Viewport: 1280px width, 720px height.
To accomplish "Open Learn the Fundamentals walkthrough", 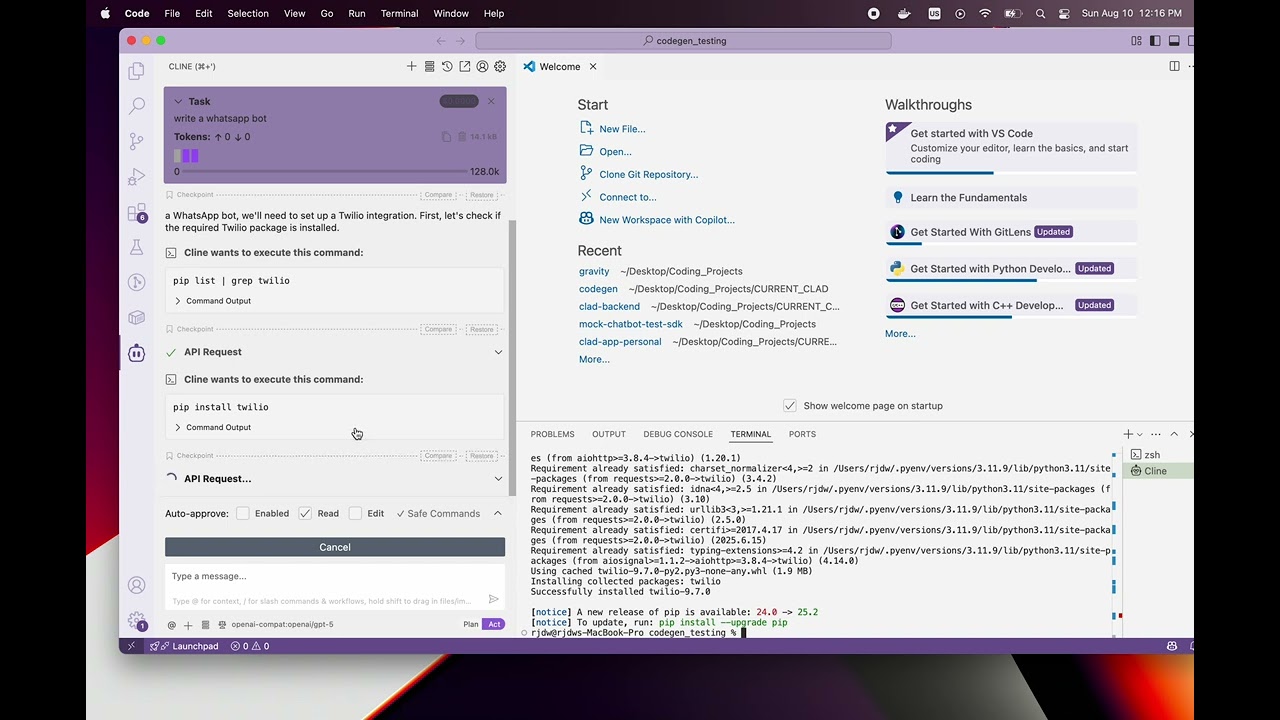I will (x=1011, y=197).
